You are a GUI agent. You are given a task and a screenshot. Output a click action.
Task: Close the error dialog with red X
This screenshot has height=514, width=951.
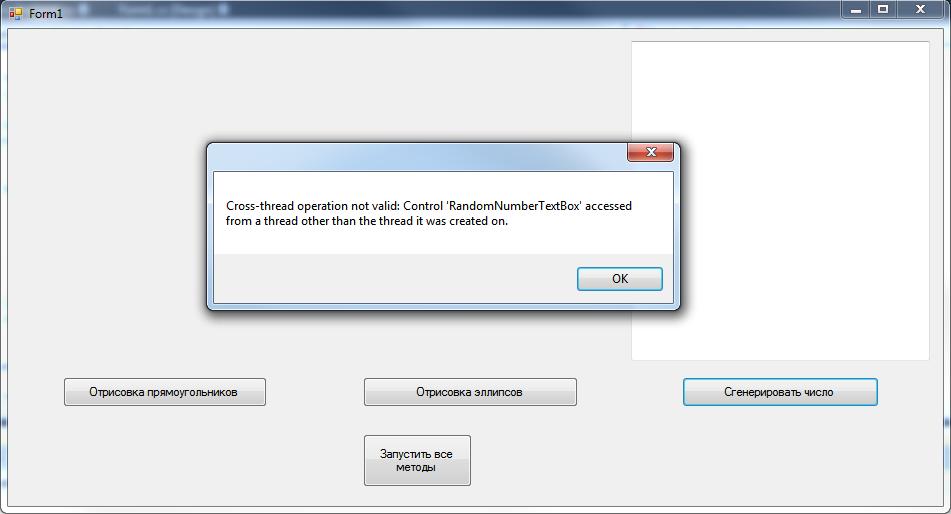tap(650, 152)
